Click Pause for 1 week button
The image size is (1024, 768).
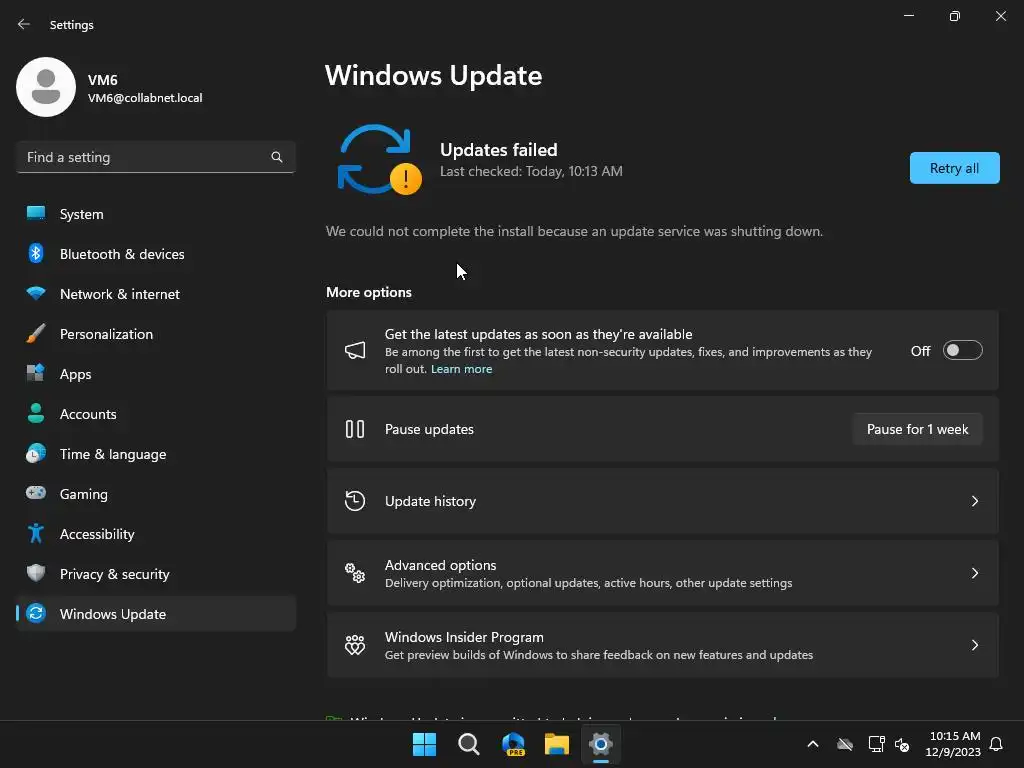click(918, 429)
